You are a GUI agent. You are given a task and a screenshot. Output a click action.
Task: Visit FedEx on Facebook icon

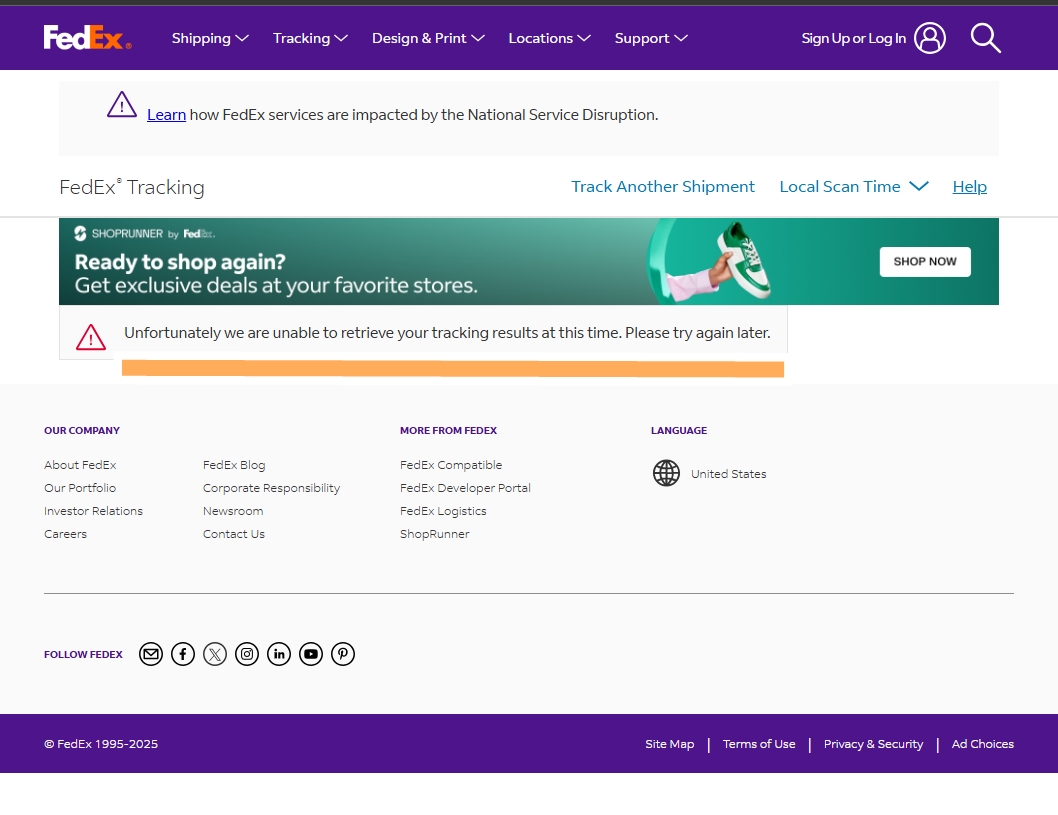pyautogui.click(x=183, y=654)
